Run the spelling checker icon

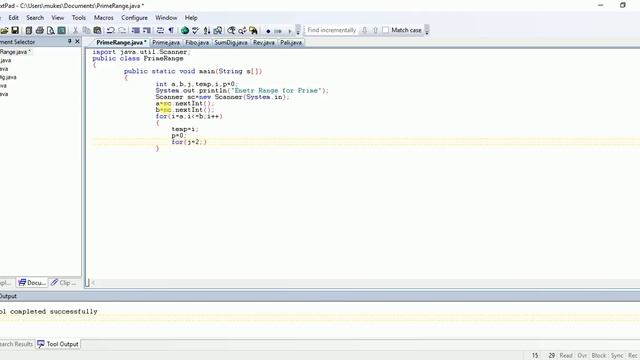click(196, 31)
